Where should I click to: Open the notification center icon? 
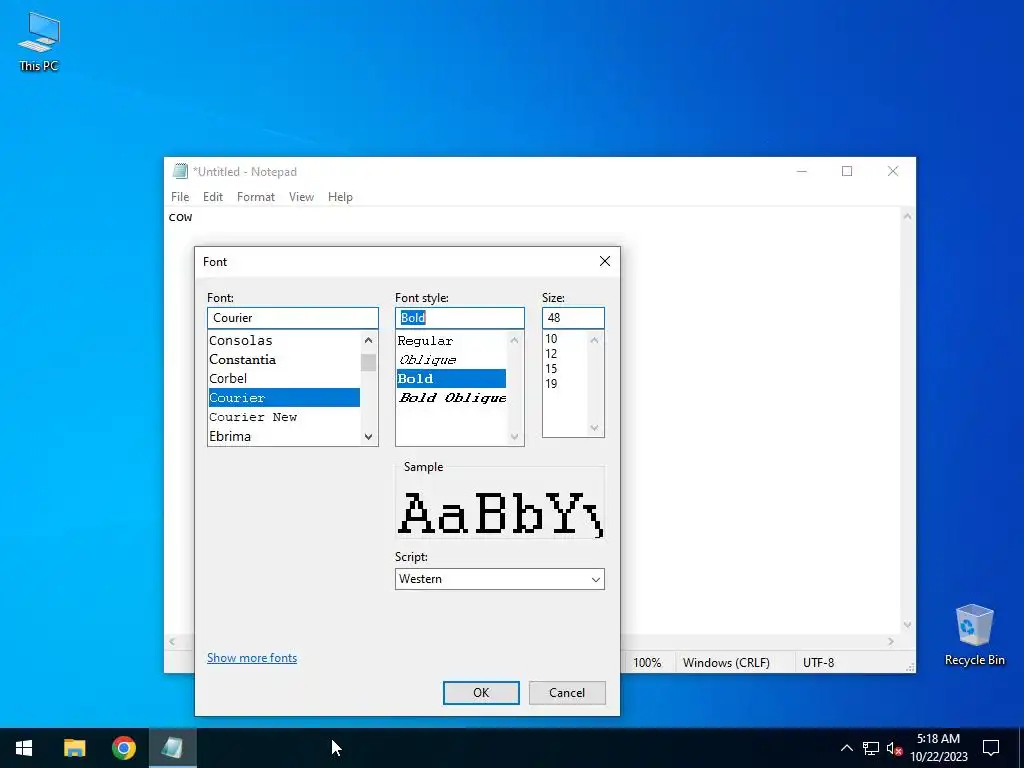click(x=991, y=748)
